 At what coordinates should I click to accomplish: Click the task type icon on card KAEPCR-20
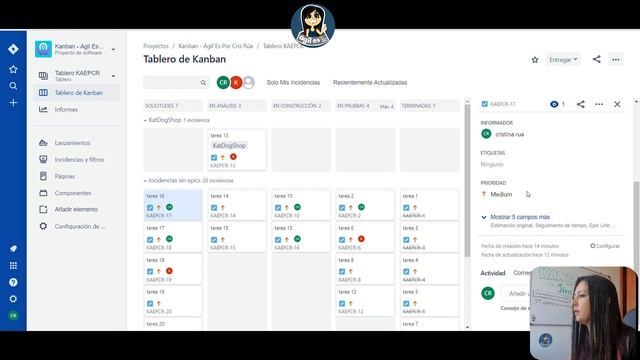tap(150, 304)
